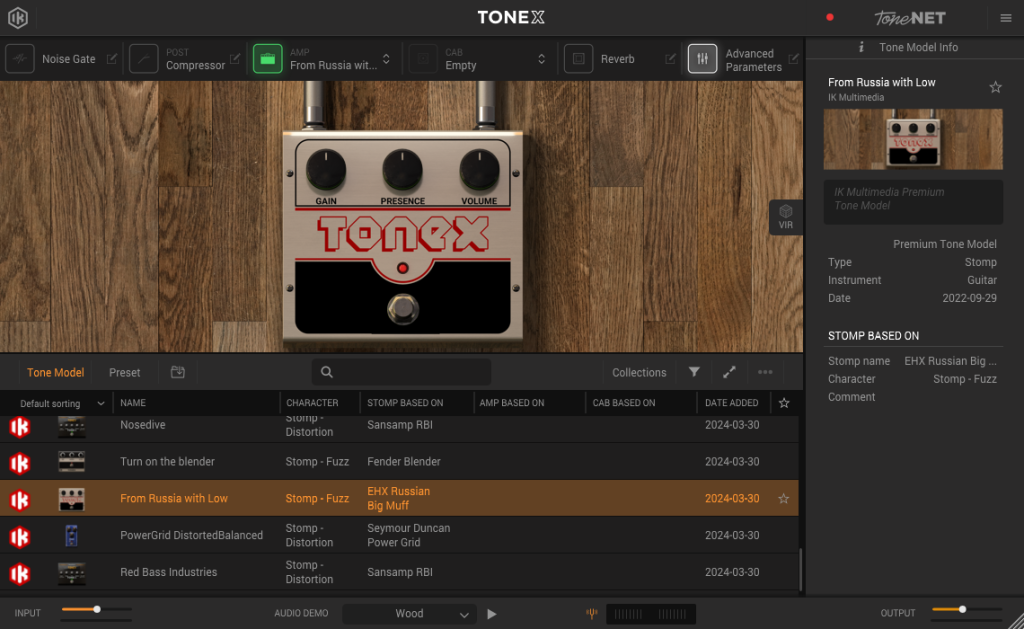
Task: Toggle the Amp module power button
Action: tap(268, 59)
